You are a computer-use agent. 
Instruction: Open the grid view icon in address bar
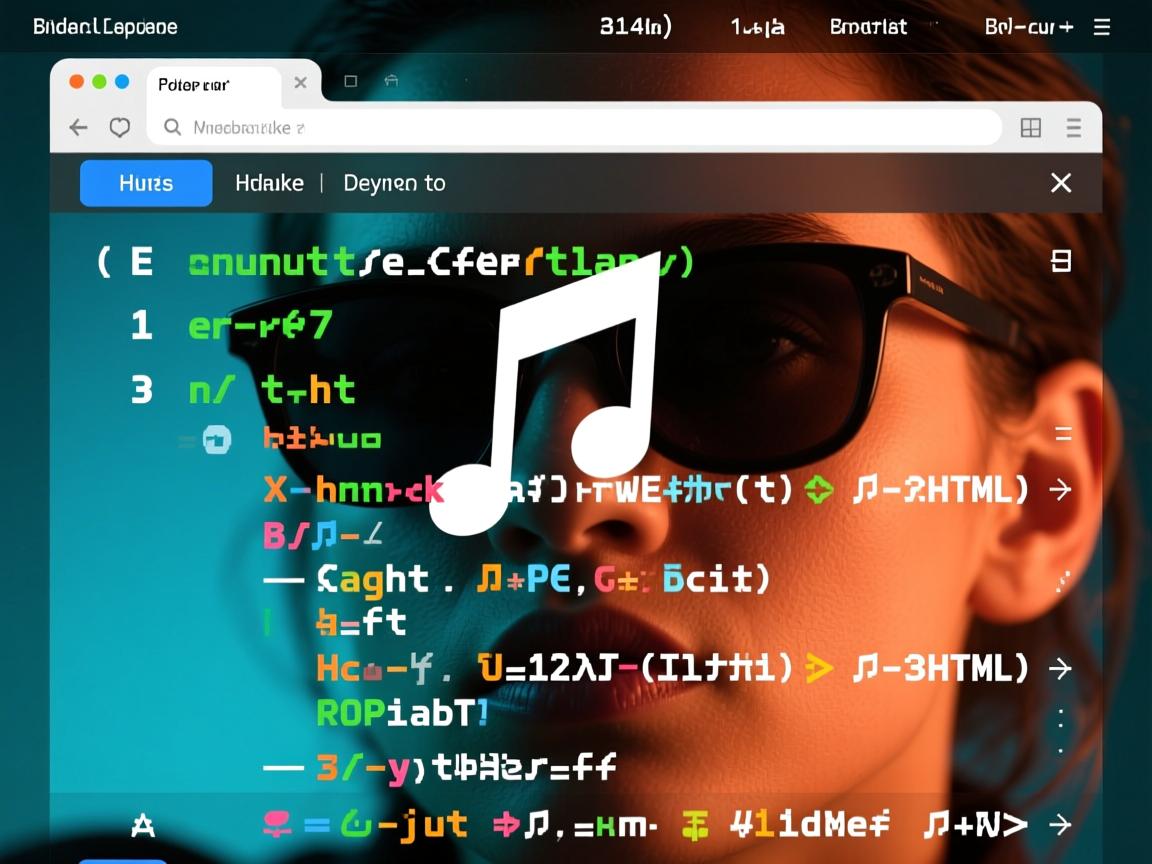tap(1030, 127)
